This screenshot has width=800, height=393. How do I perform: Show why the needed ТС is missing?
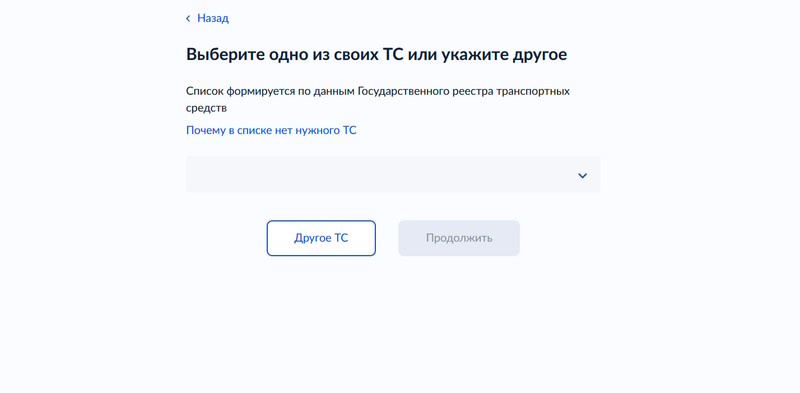pyautogui.click(x=271, y=130)
